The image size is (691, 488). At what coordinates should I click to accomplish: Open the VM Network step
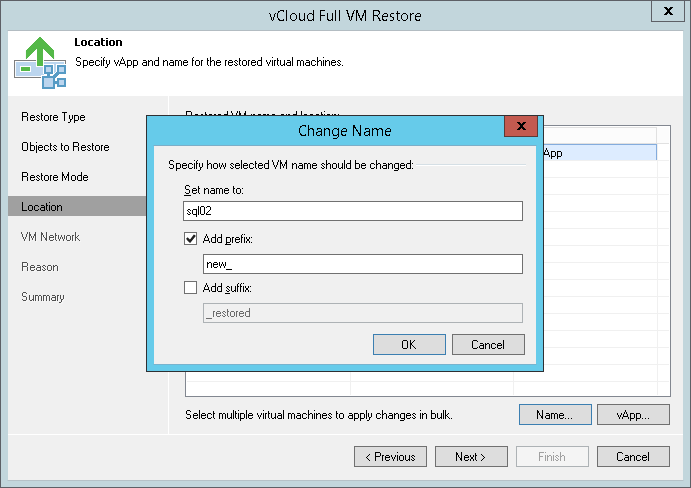51,237
